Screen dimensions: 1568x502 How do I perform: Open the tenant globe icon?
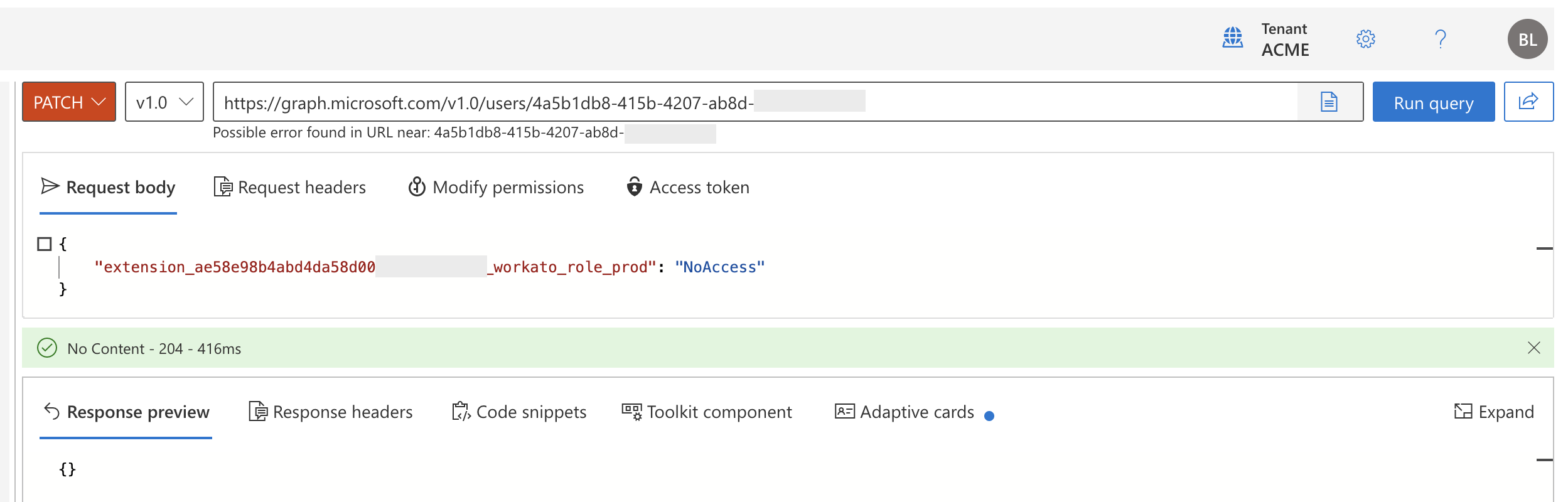[1232, 38]
